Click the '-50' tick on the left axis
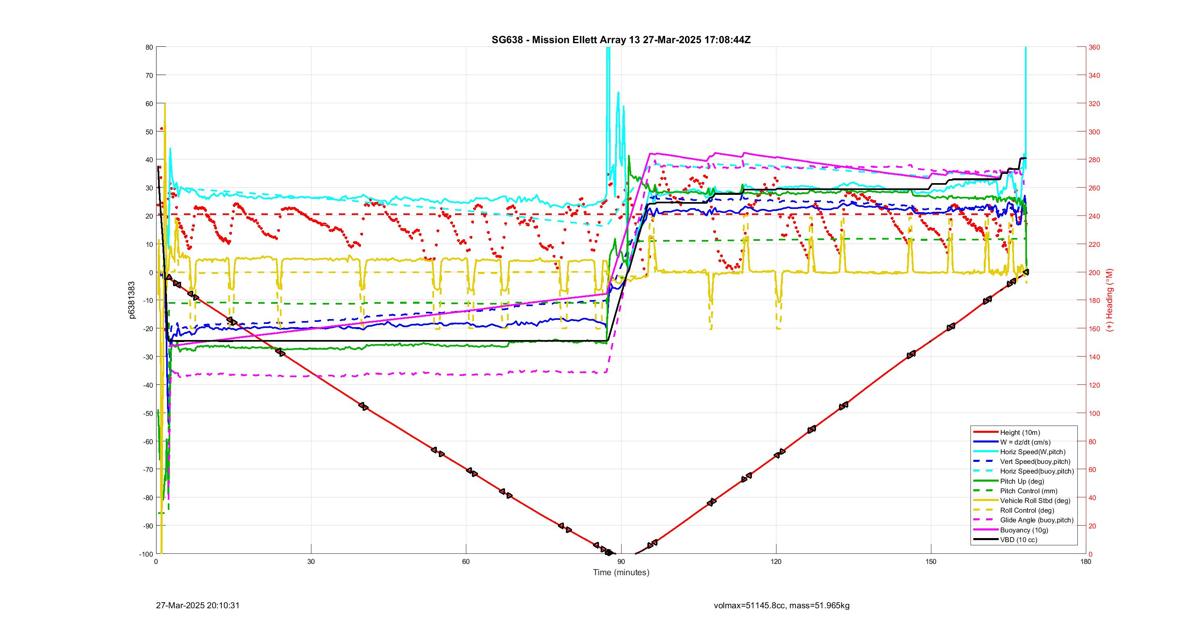 coord(146,413)
